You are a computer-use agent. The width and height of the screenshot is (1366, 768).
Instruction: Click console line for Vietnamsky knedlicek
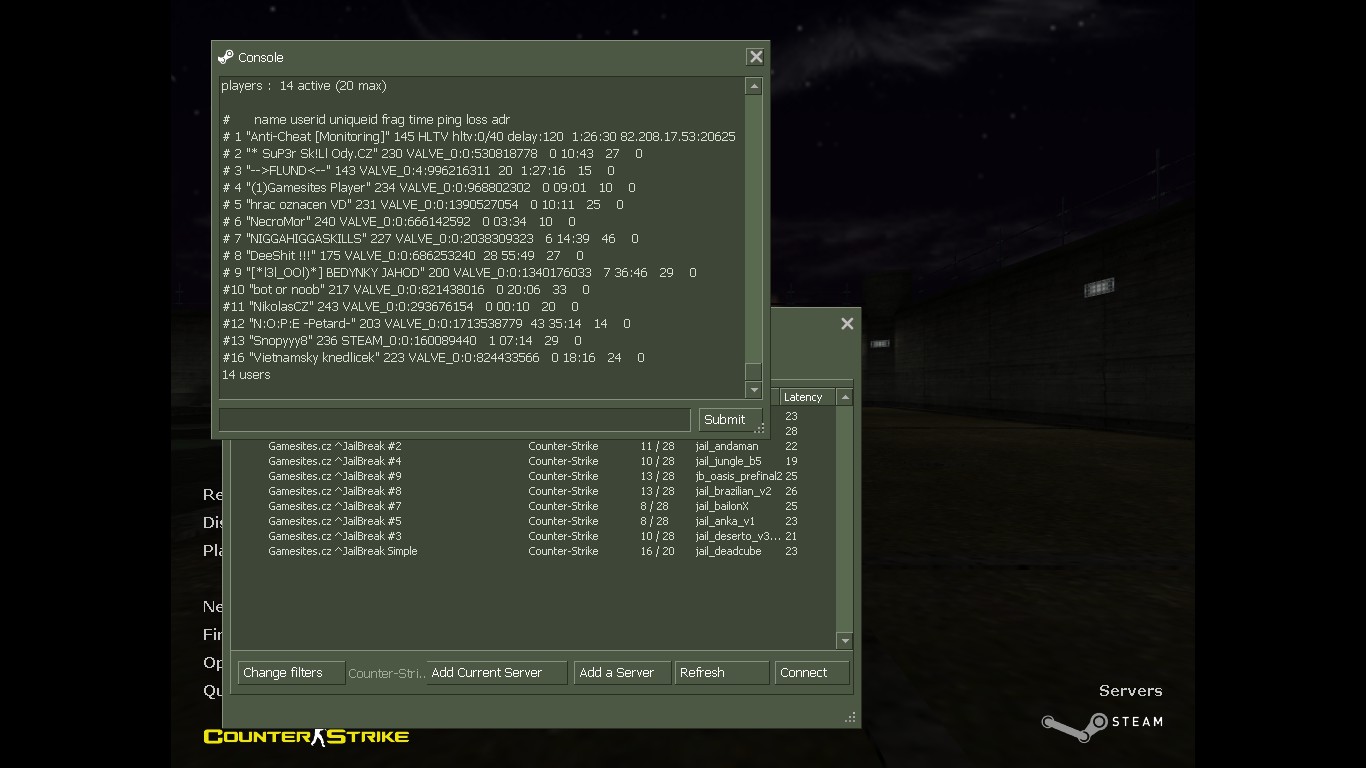pyautogui.click(x=433, y=357)
